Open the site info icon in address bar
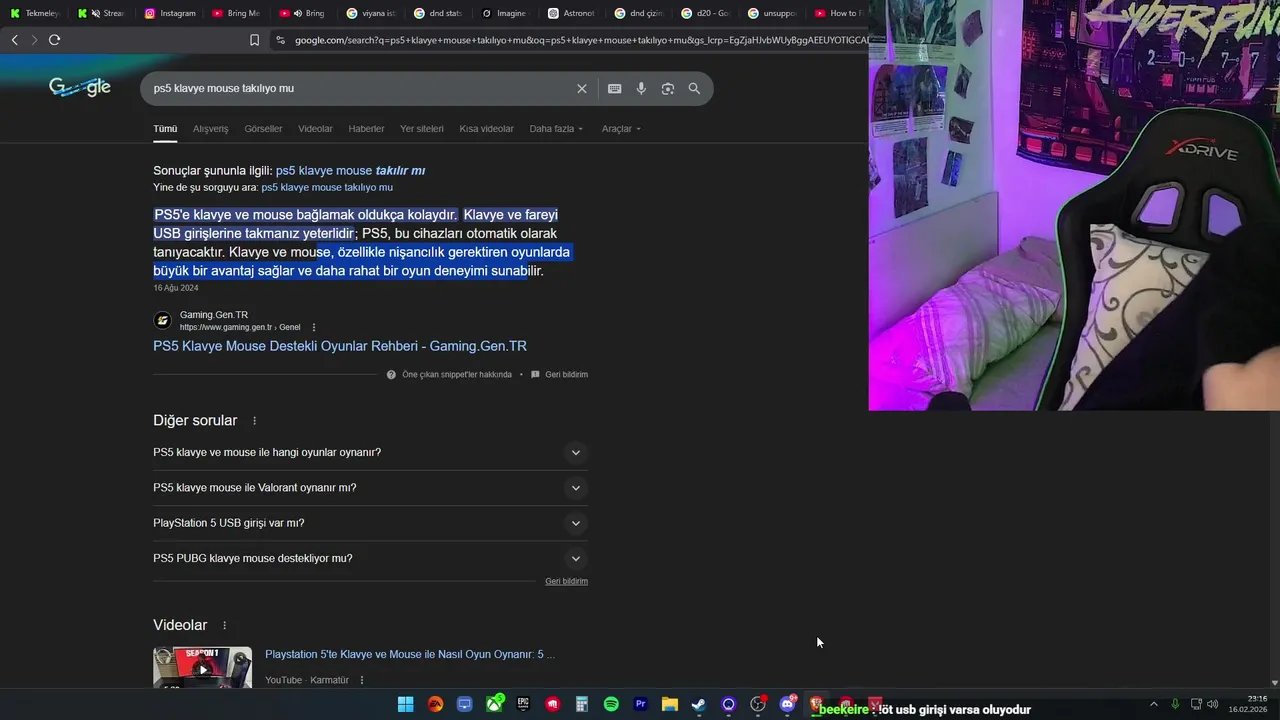The width and height of the screenshot is (1280, 720). click(280, 40)
